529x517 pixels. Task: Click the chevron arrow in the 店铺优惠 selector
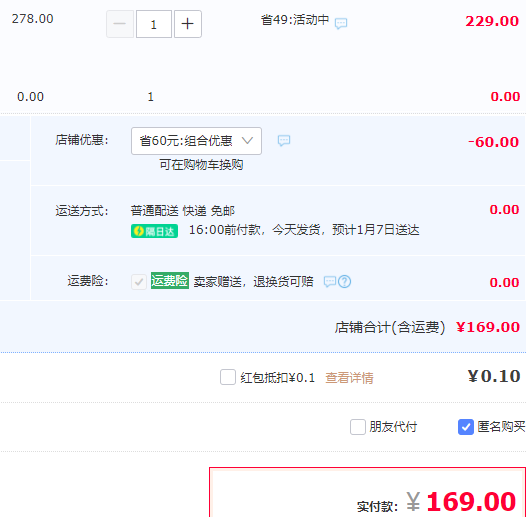(247, 140)
